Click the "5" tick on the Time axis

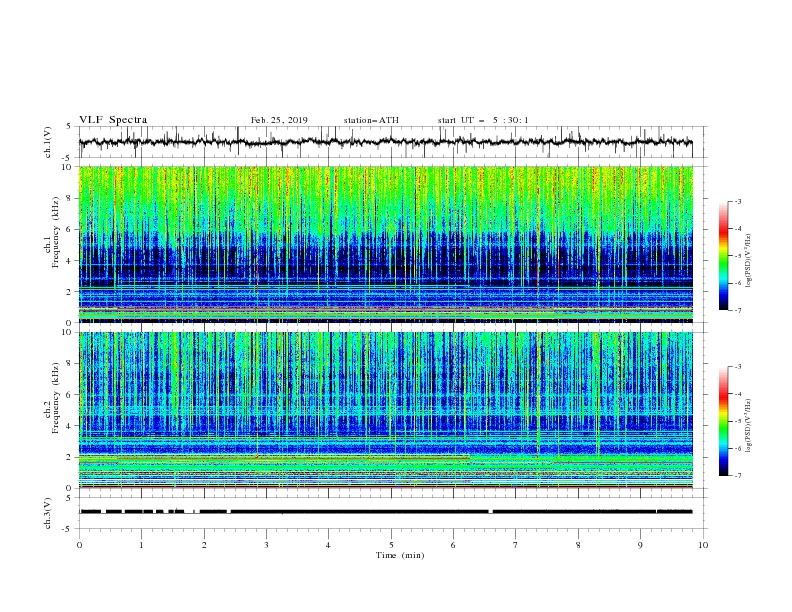click(391, 545)
